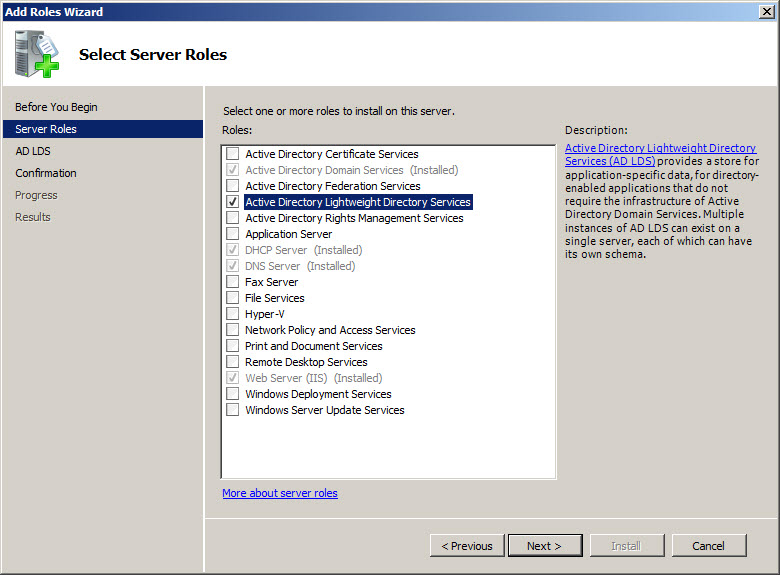Uncheck Active Directory Lightweight Directory Services
The image size is (780, 575).
click(232, 201)
